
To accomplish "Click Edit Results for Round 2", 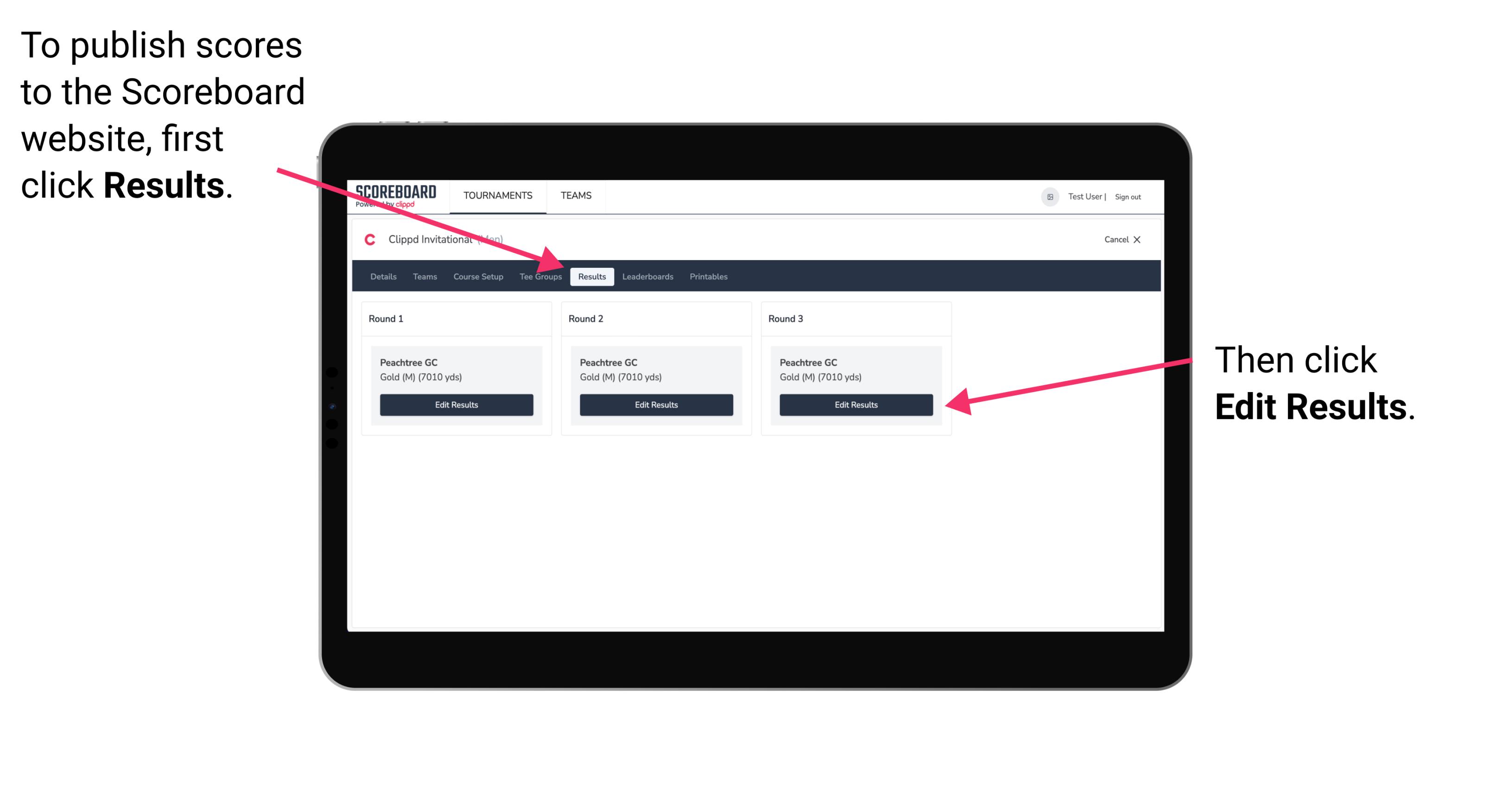I will click(655, 405).
